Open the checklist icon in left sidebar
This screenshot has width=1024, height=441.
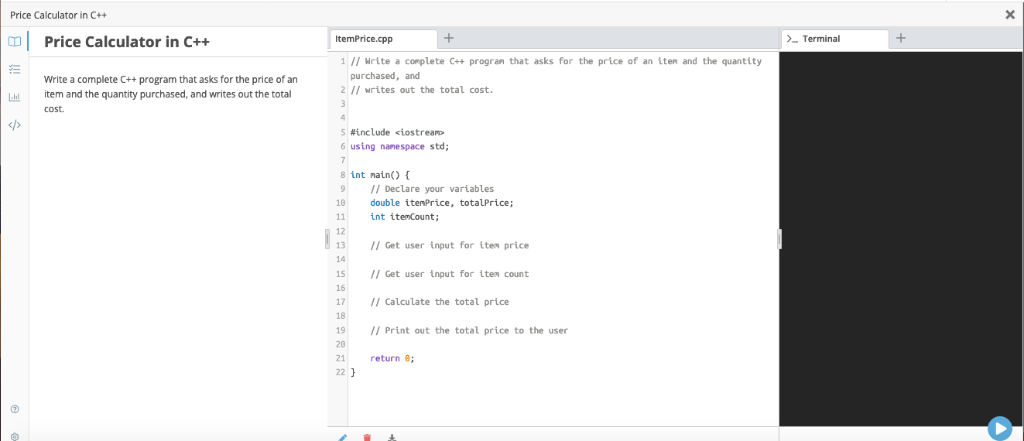point(14,69)
